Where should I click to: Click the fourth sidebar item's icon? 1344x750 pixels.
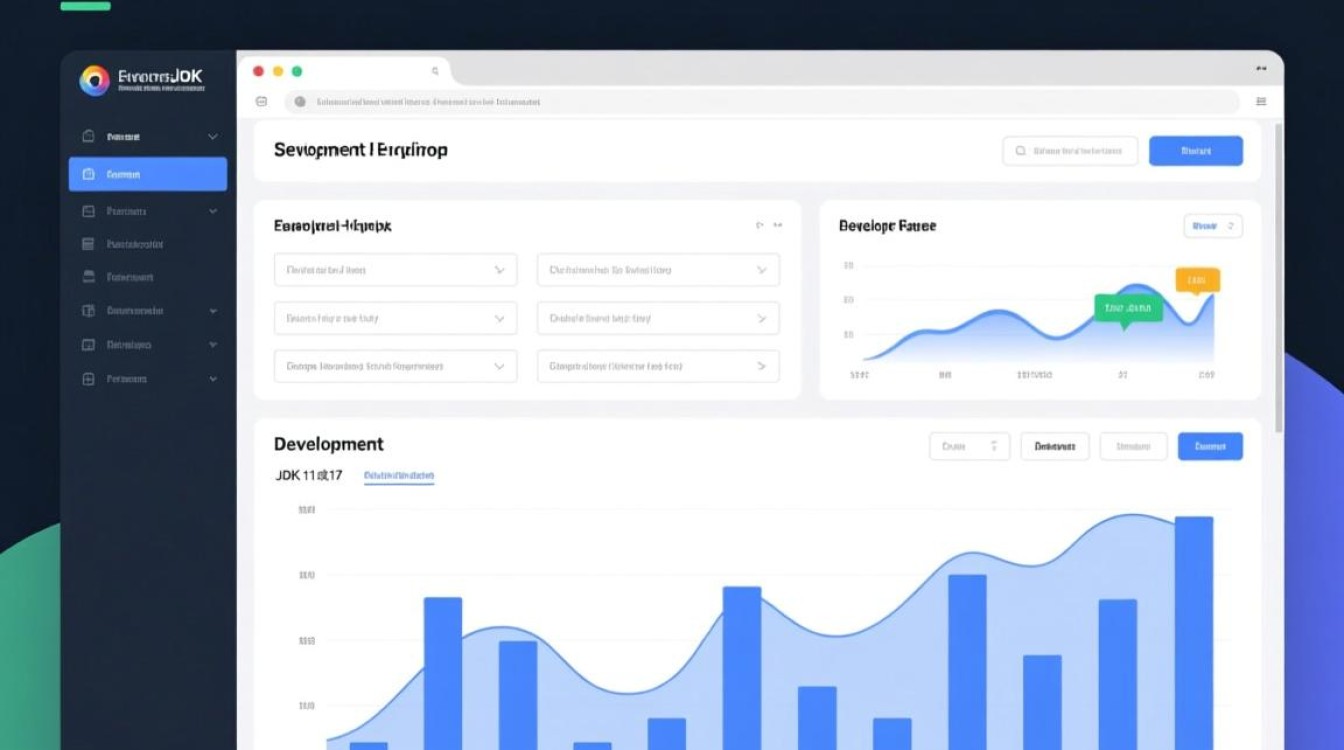click(x=88, y=244)
